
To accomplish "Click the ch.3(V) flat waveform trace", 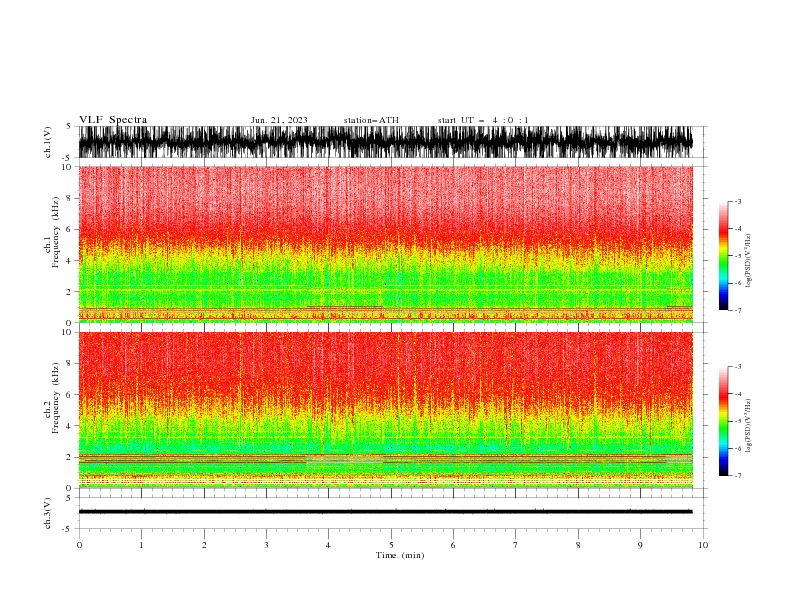I will [x=385, y=512].
